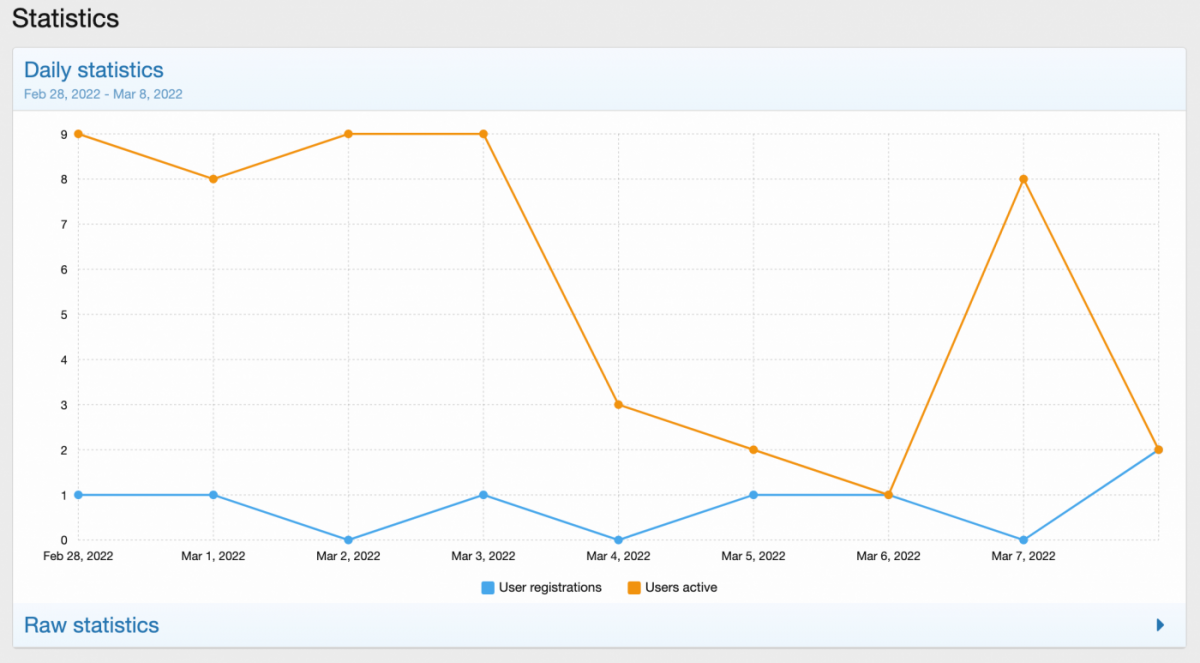
Task: Click the Mar 4, 2022 axis label
Action: (x=618, y=556)
